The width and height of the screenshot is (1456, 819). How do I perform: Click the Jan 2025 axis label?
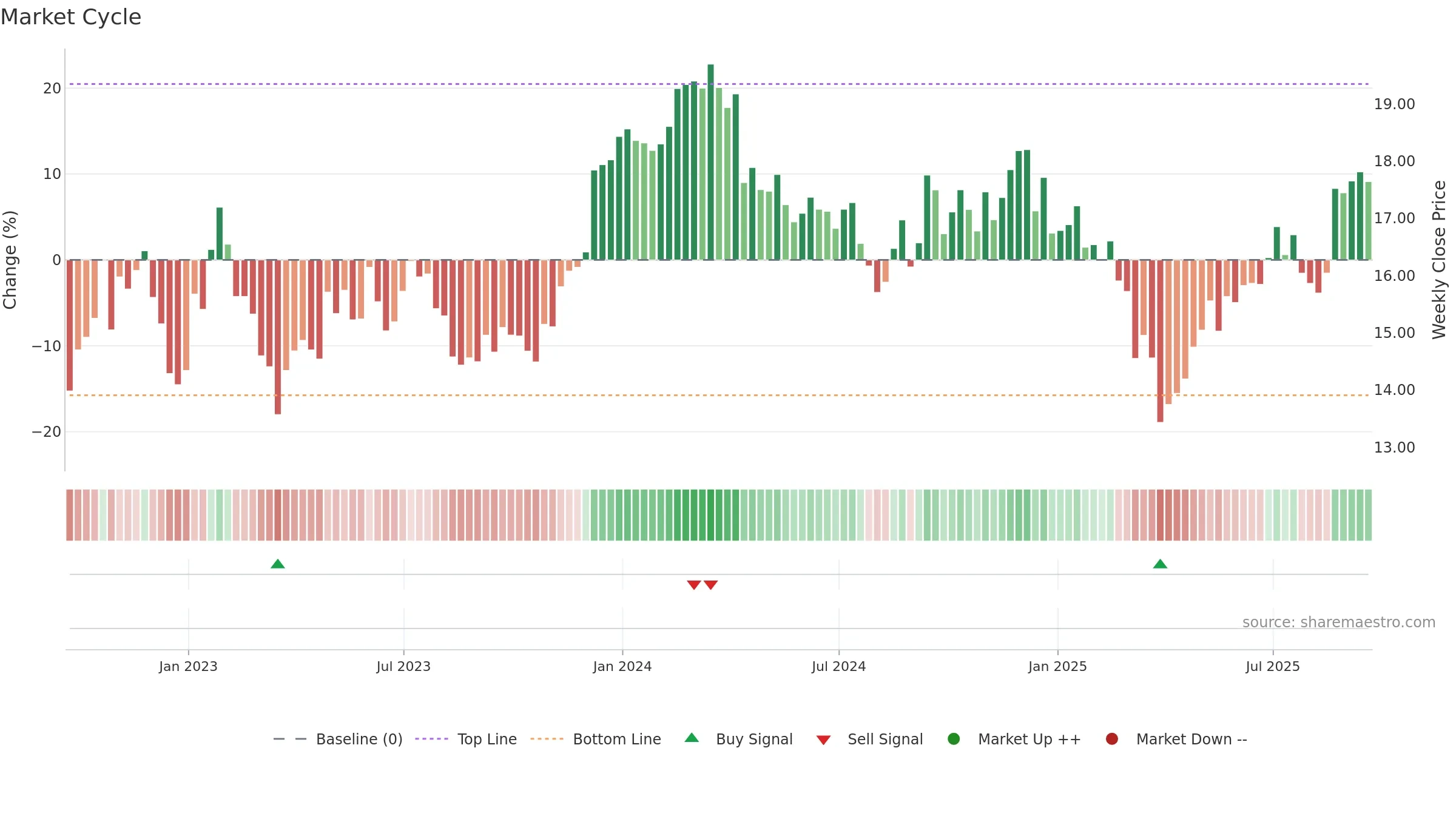pyautogui.click(x=1057, y=666)
